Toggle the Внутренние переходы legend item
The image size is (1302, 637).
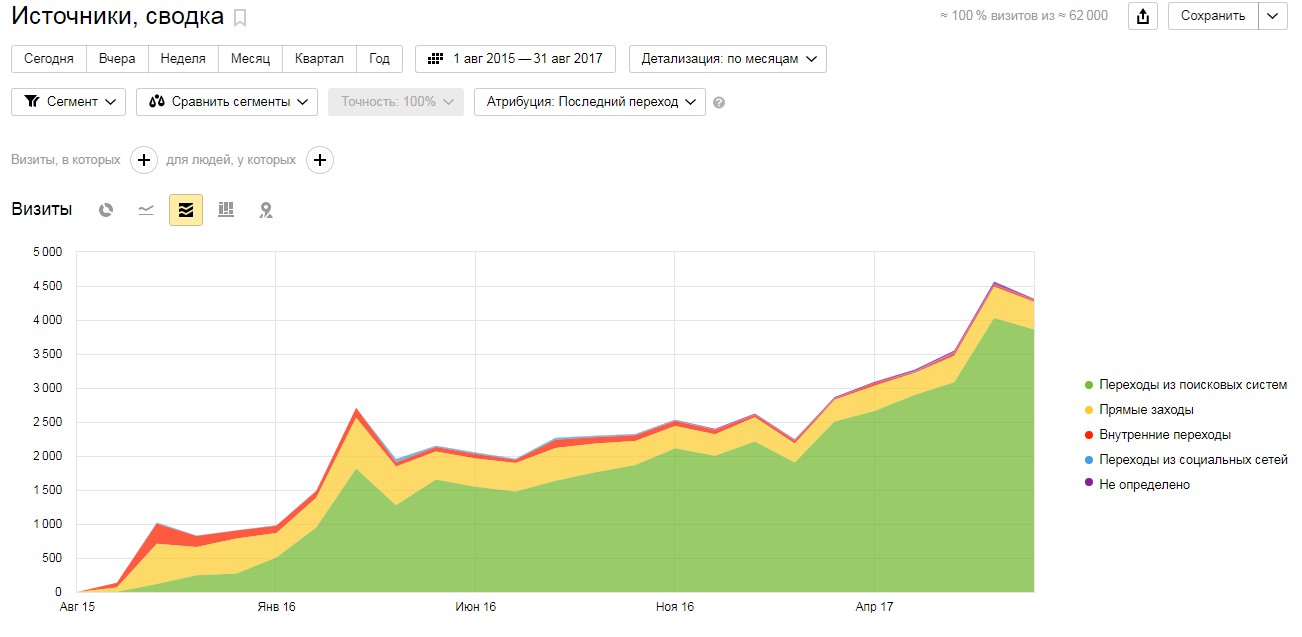point(1157,435)
